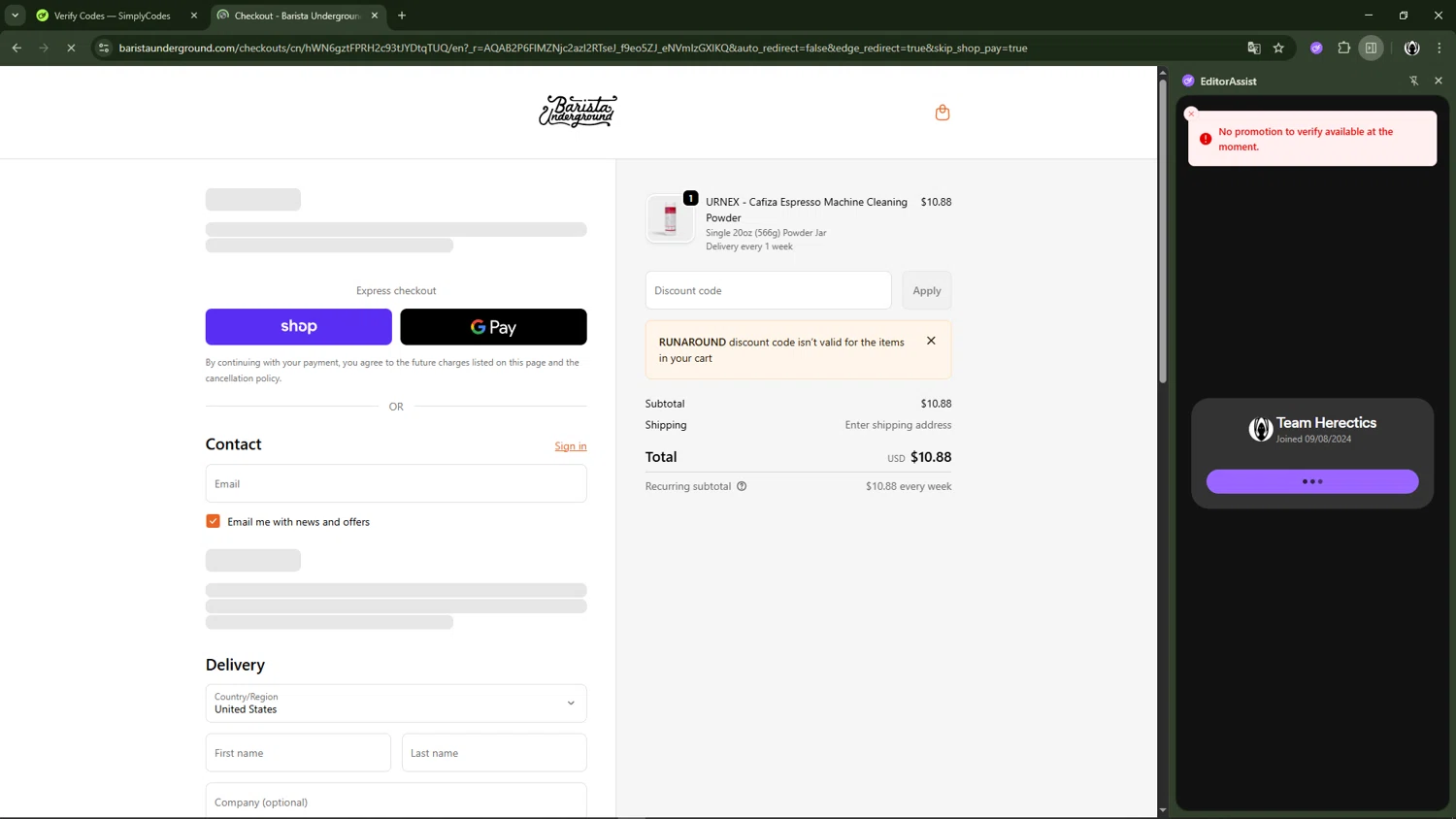
Task: Focus the First name field
Action: click(298, 753)
